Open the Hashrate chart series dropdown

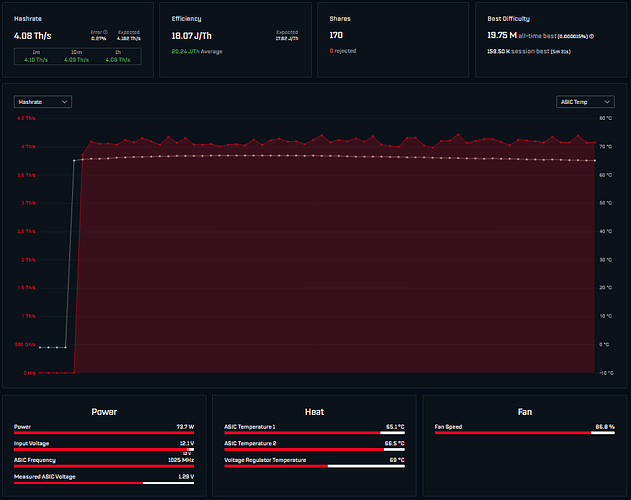click(x=43, y=102)
